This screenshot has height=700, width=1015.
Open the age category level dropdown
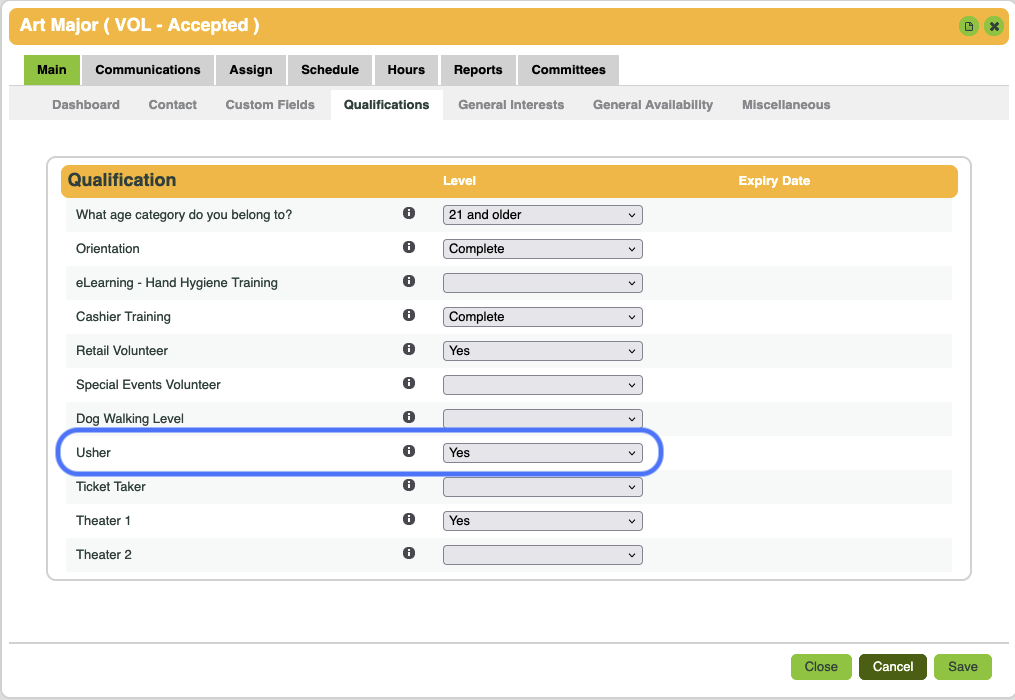pos(542,215)
